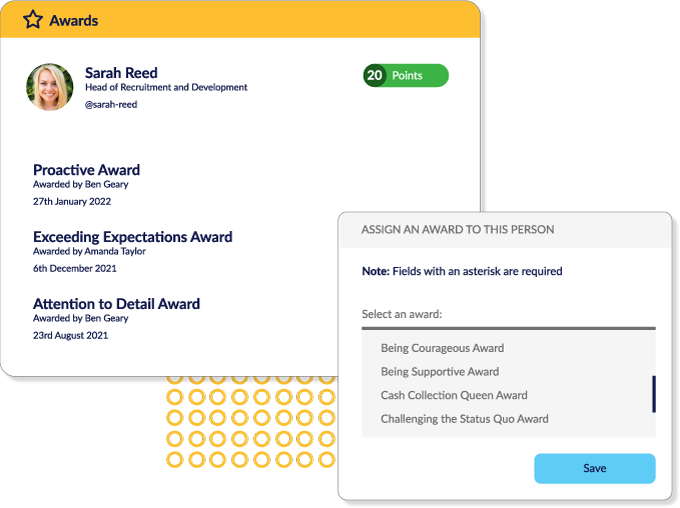Save the award assignment

[595, 469]
